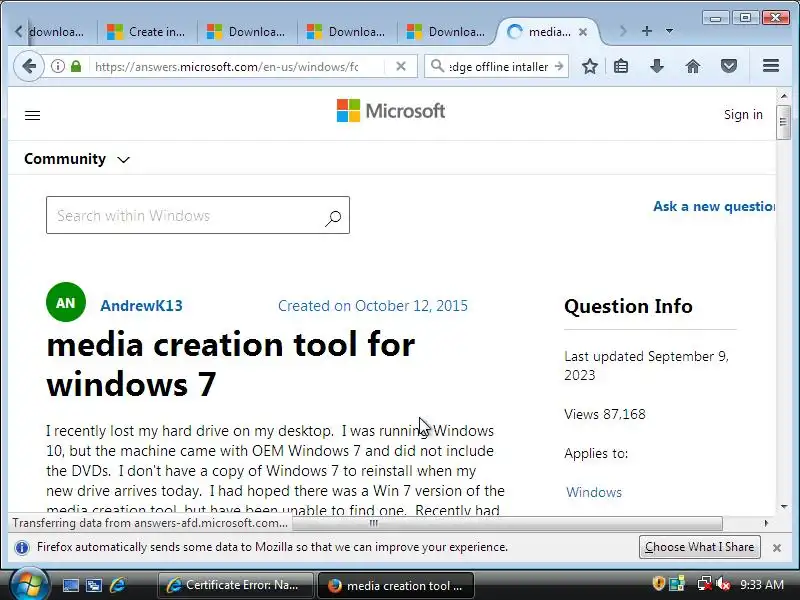Click the vertical scrollbar up arrow

coord(784,95)
